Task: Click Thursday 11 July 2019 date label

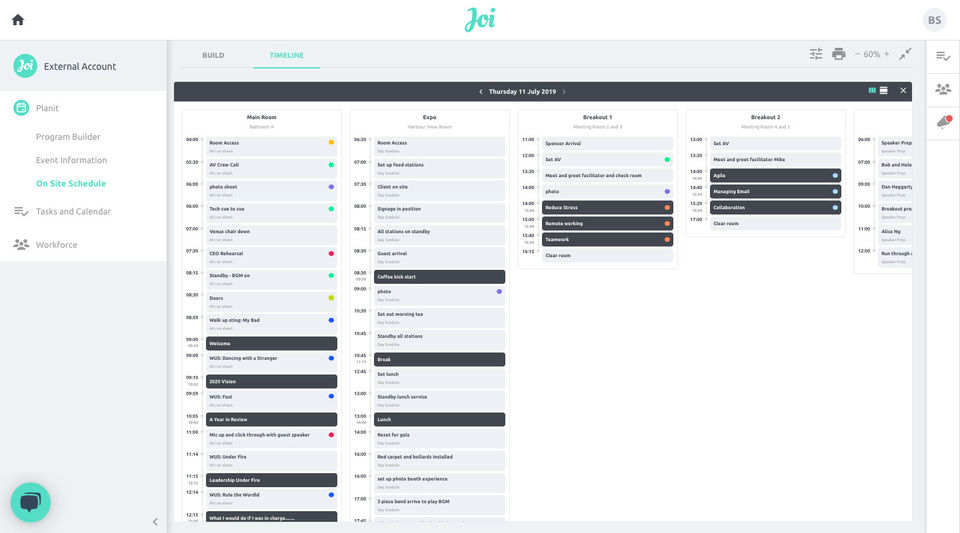Action: [x=522, y=92]
